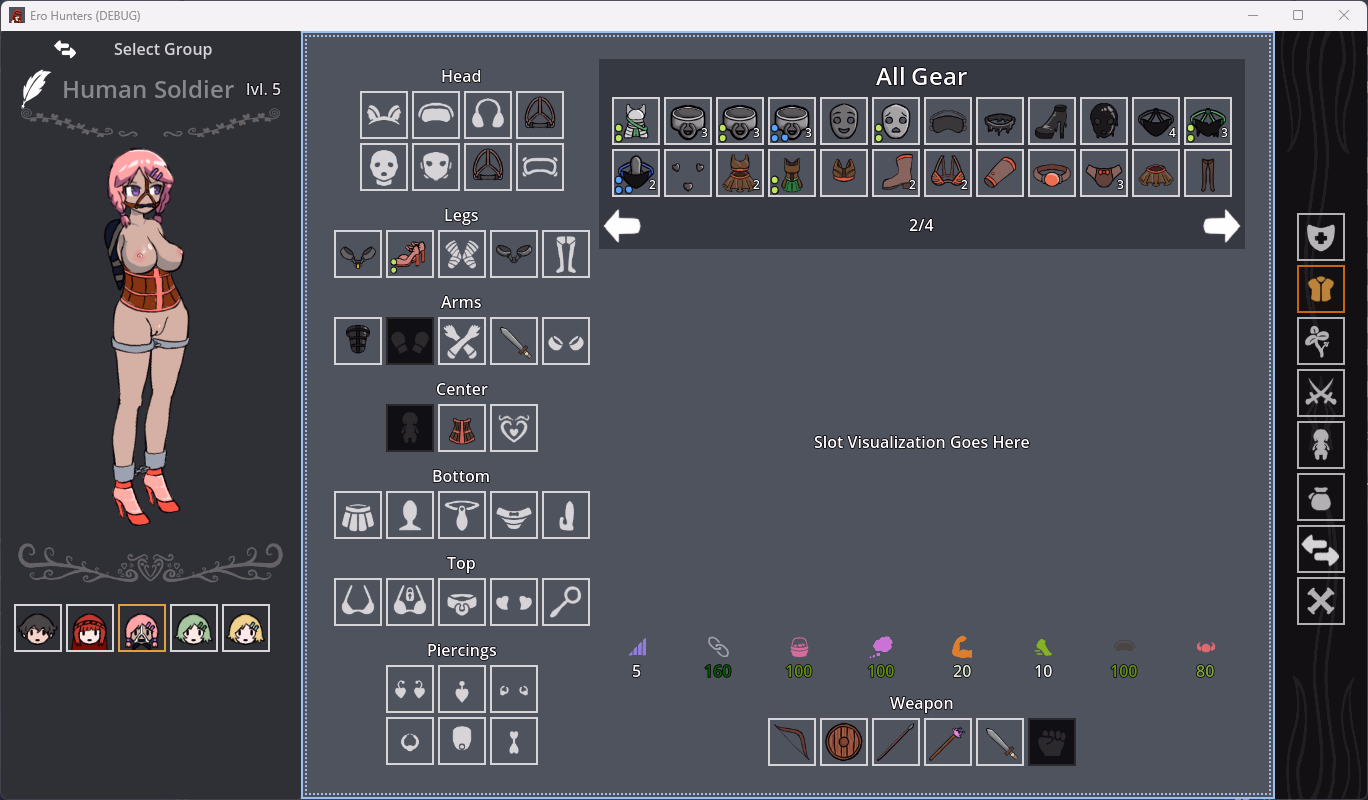Open the shield-with-plus sidebar tab
The height and width of the screenshot is (800, 1368).
[1321, 237]
